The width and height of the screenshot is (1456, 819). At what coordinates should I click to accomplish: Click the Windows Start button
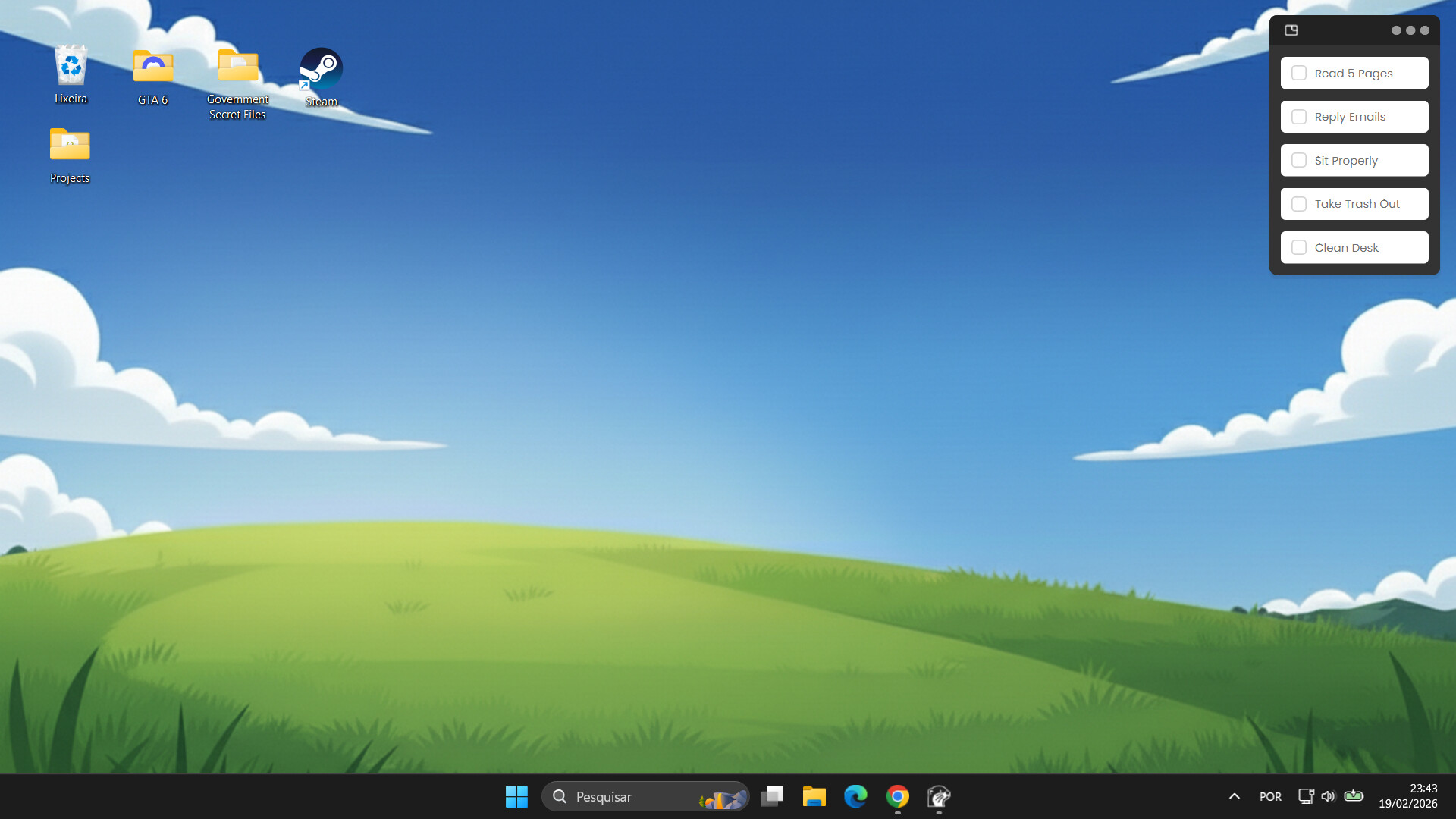(516, 796)
